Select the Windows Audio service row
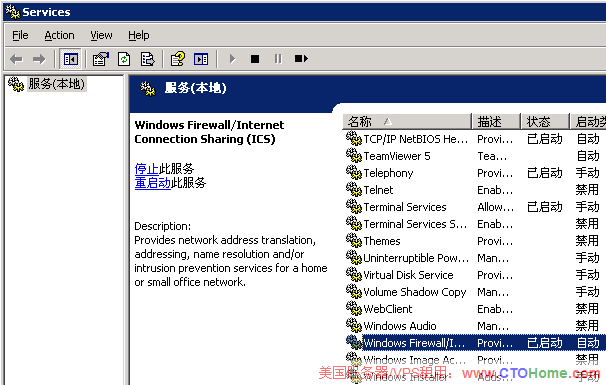This screenshot has height=385, width=606. click(475, 326)
